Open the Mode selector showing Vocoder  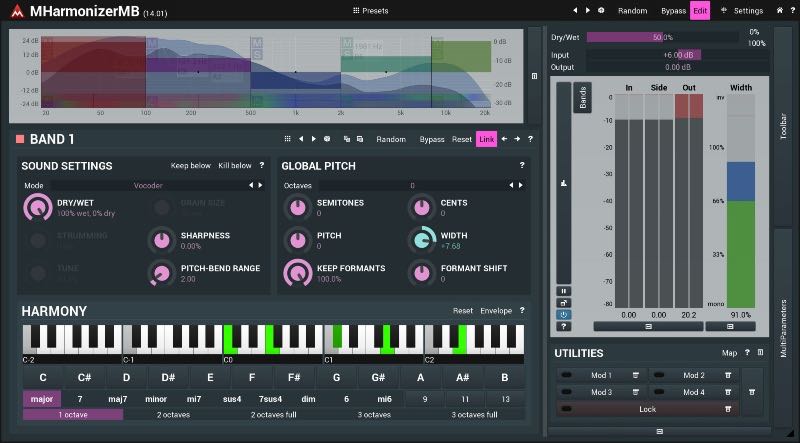point(148,185)
